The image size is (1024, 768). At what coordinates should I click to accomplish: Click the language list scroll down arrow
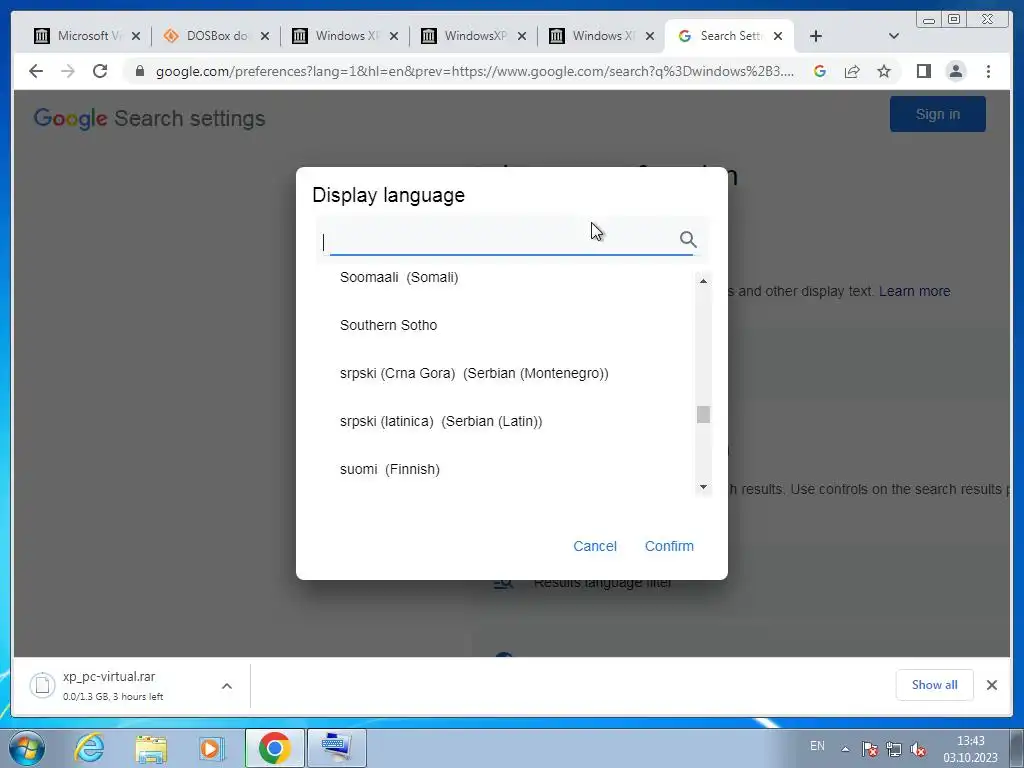click(x=703, y=487)
